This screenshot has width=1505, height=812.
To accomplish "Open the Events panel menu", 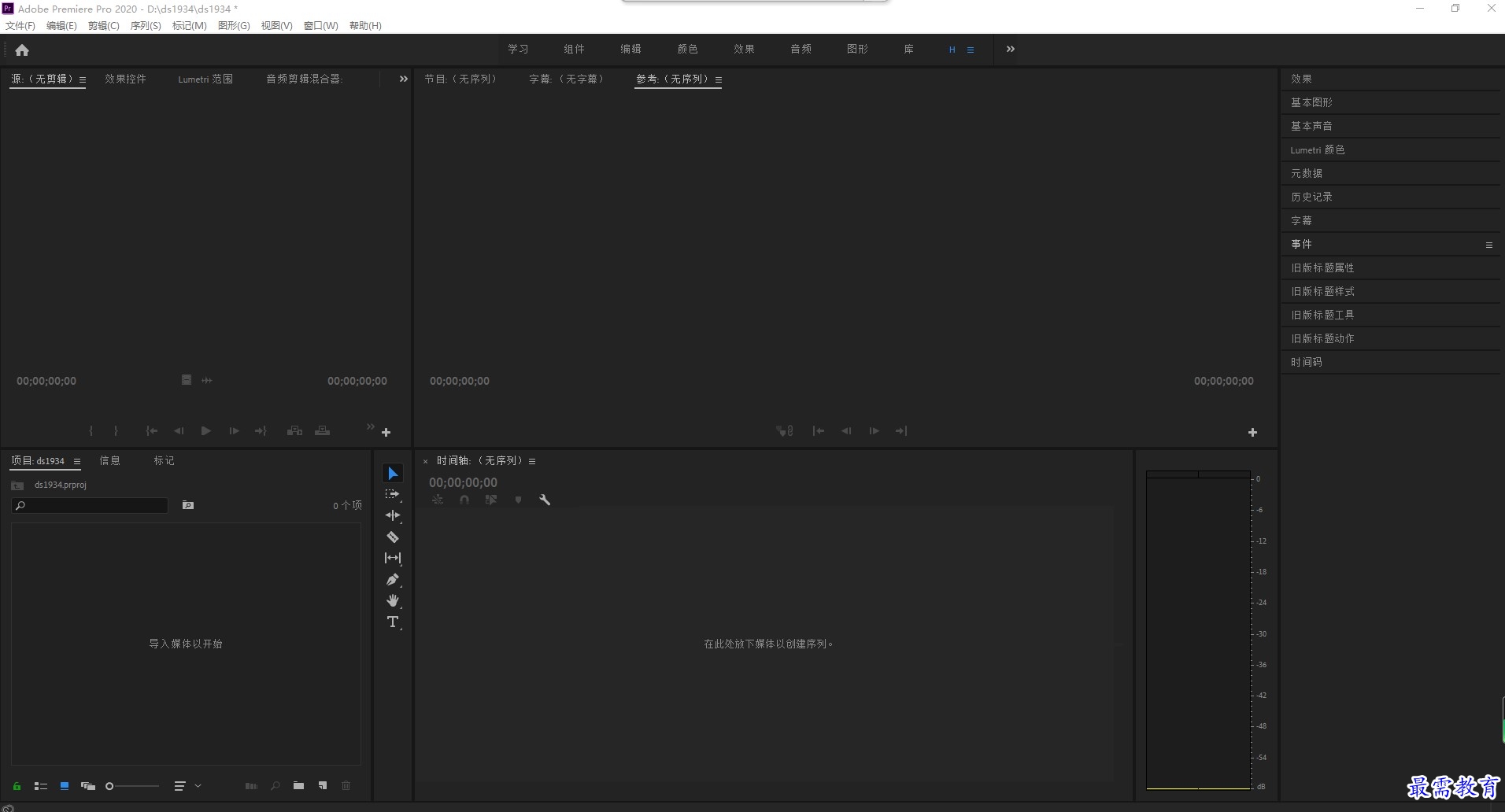I will 1489,245.
